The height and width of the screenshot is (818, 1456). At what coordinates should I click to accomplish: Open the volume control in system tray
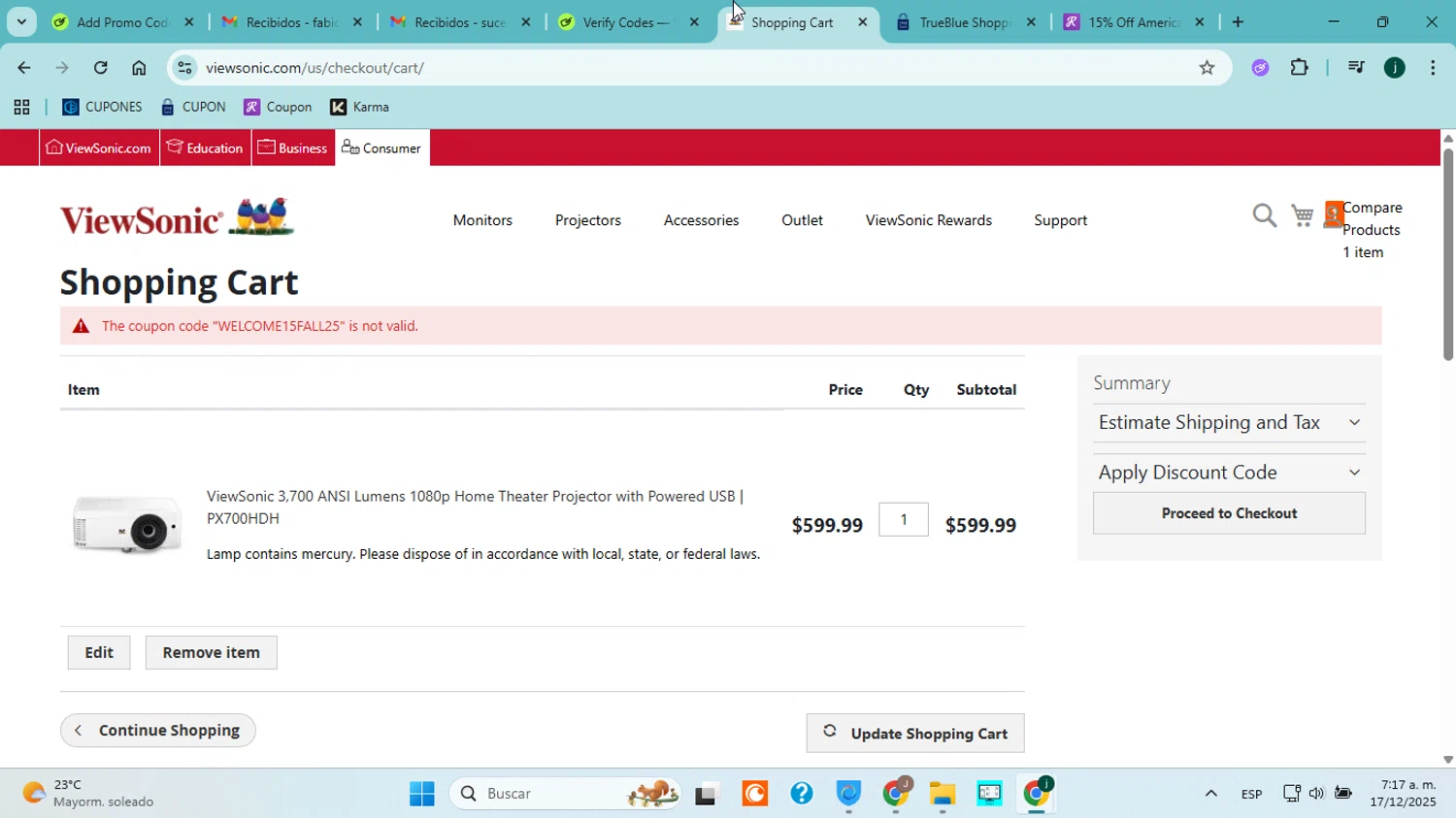[1316, 794]
